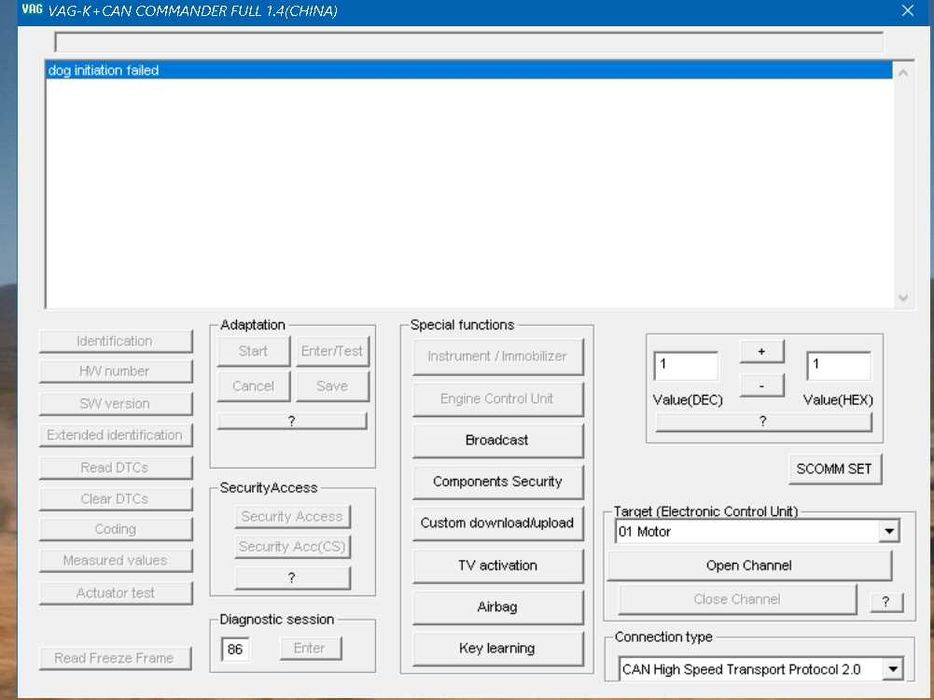The width and height of the screenshot is (934, 700).
Task: Start Key learning function
Action: click(x=497, y=648)
